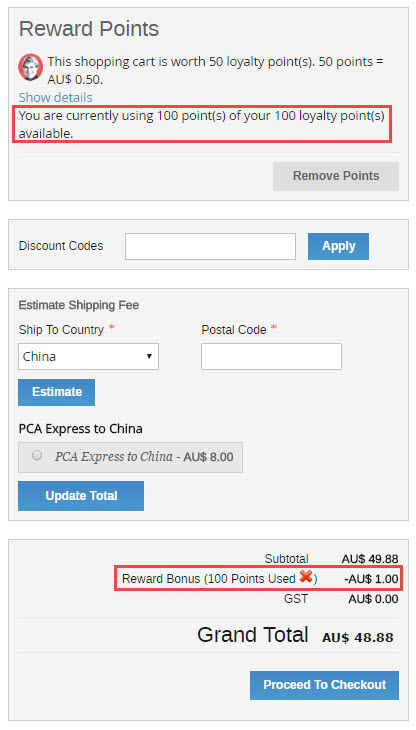
Task: Click the Subtotal amount AU$ 49.88
Action: click(370, 559)
